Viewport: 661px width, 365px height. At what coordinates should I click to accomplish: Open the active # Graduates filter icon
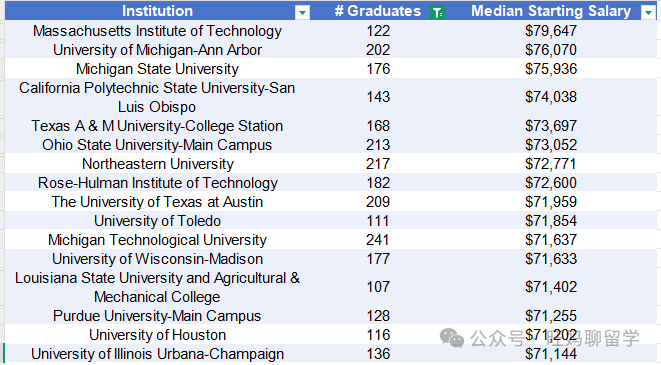click(438, 13)
